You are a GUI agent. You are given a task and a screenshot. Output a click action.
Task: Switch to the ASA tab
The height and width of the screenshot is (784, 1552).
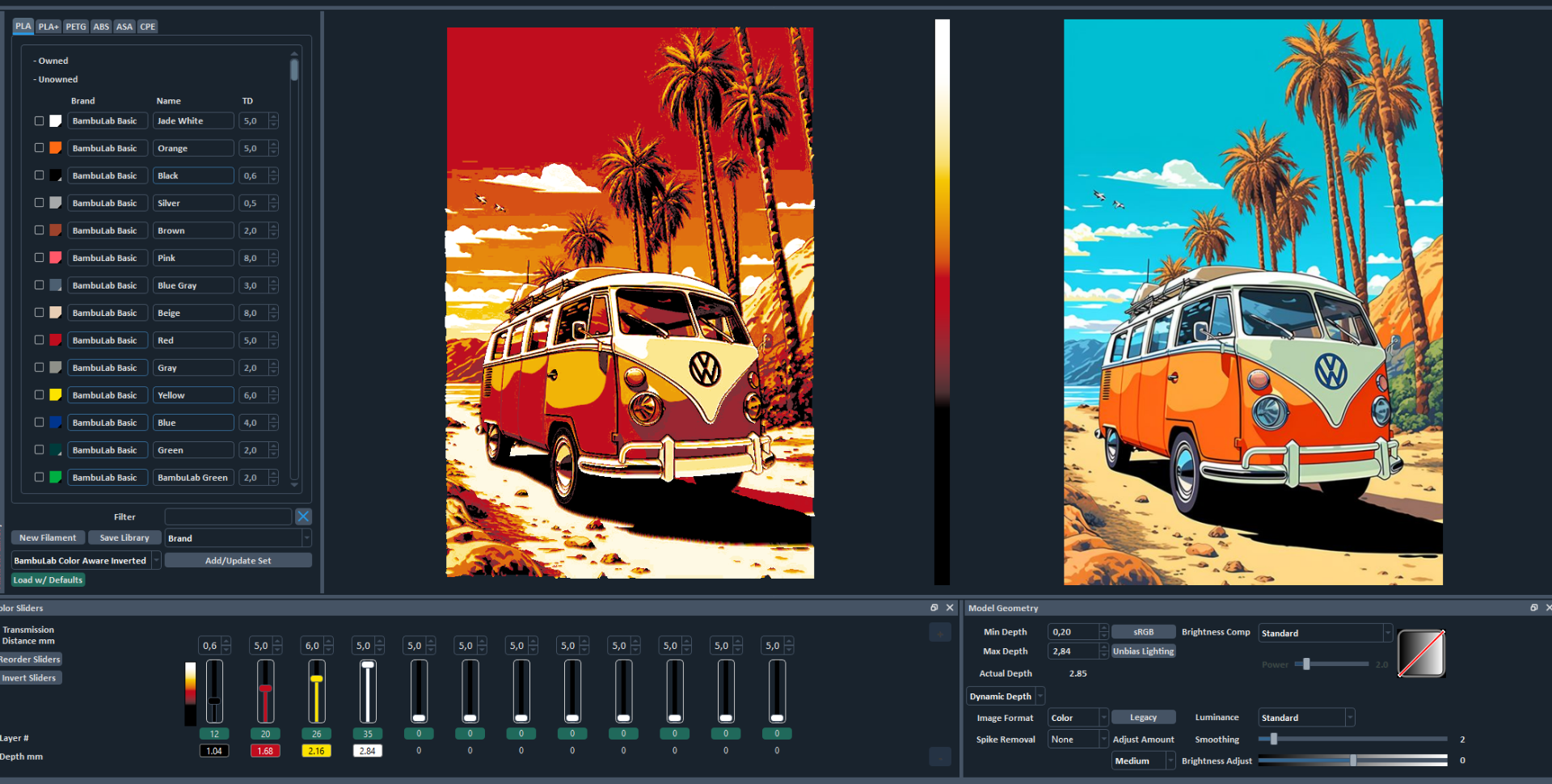coord(124,27)
